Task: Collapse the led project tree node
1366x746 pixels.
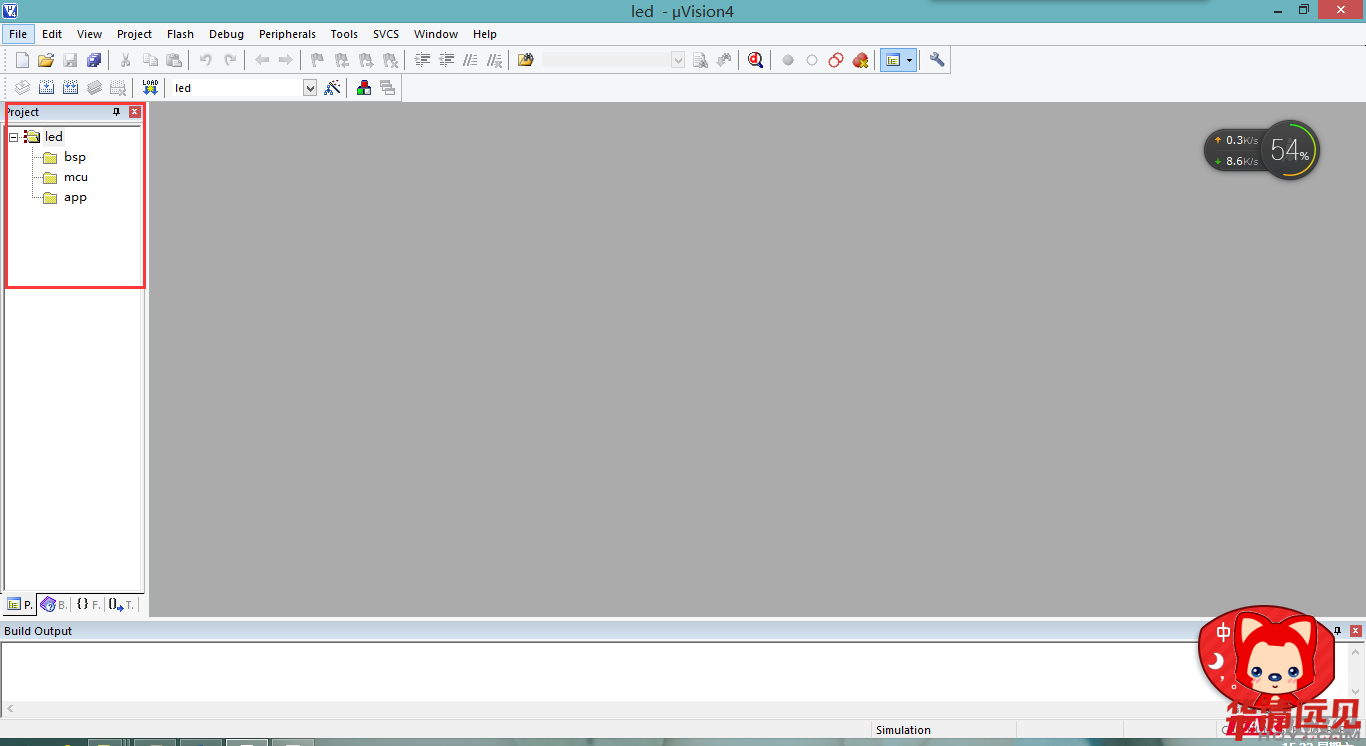Action: tap(13, 137)
